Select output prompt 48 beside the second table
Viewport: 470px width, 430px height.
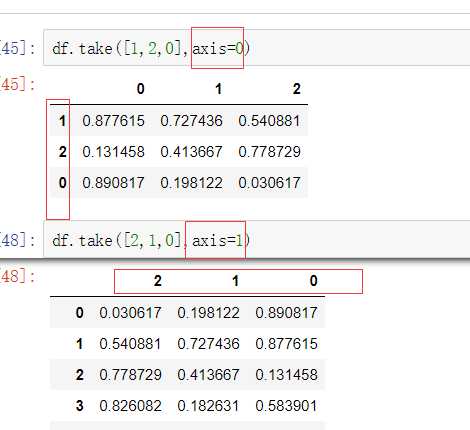tap(17, 276)
